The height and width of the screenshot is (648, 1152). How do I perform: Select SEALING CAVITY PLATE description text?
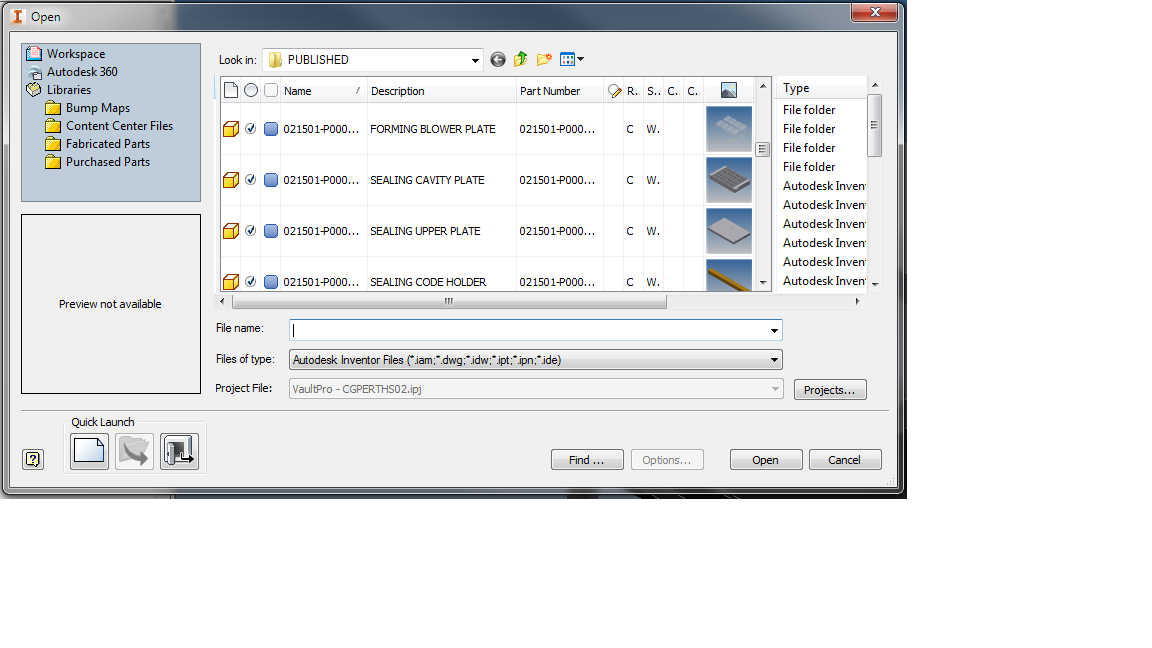coord(427,180)
